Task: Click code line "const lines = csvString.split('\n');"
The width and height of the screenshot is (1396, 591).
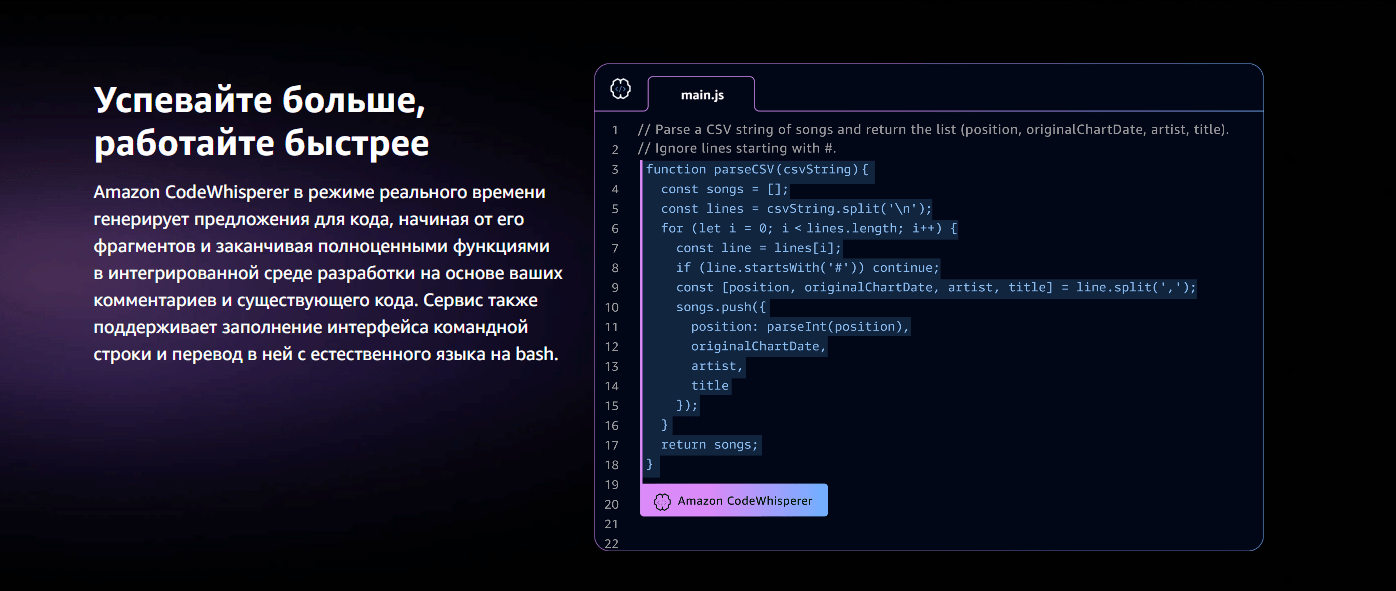Action: click(x=796, y=209)
